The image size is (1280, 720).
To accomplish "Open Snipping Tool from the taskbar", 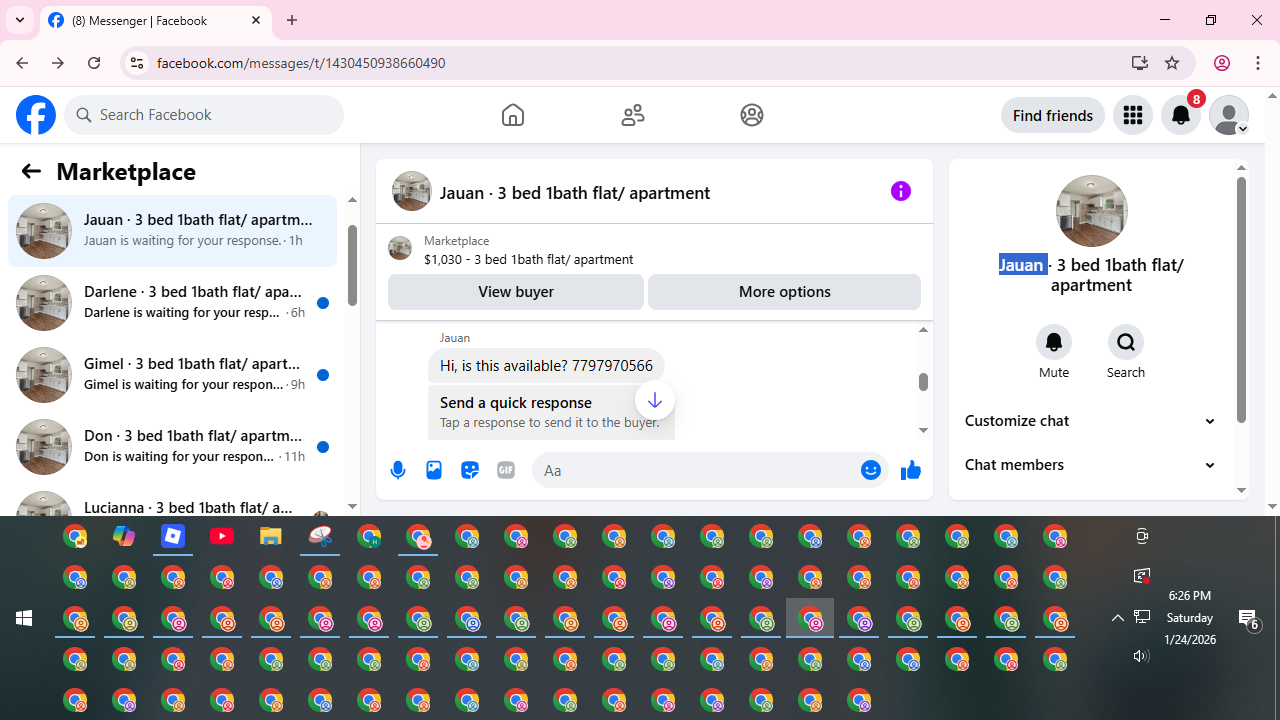I will [320, 537].
